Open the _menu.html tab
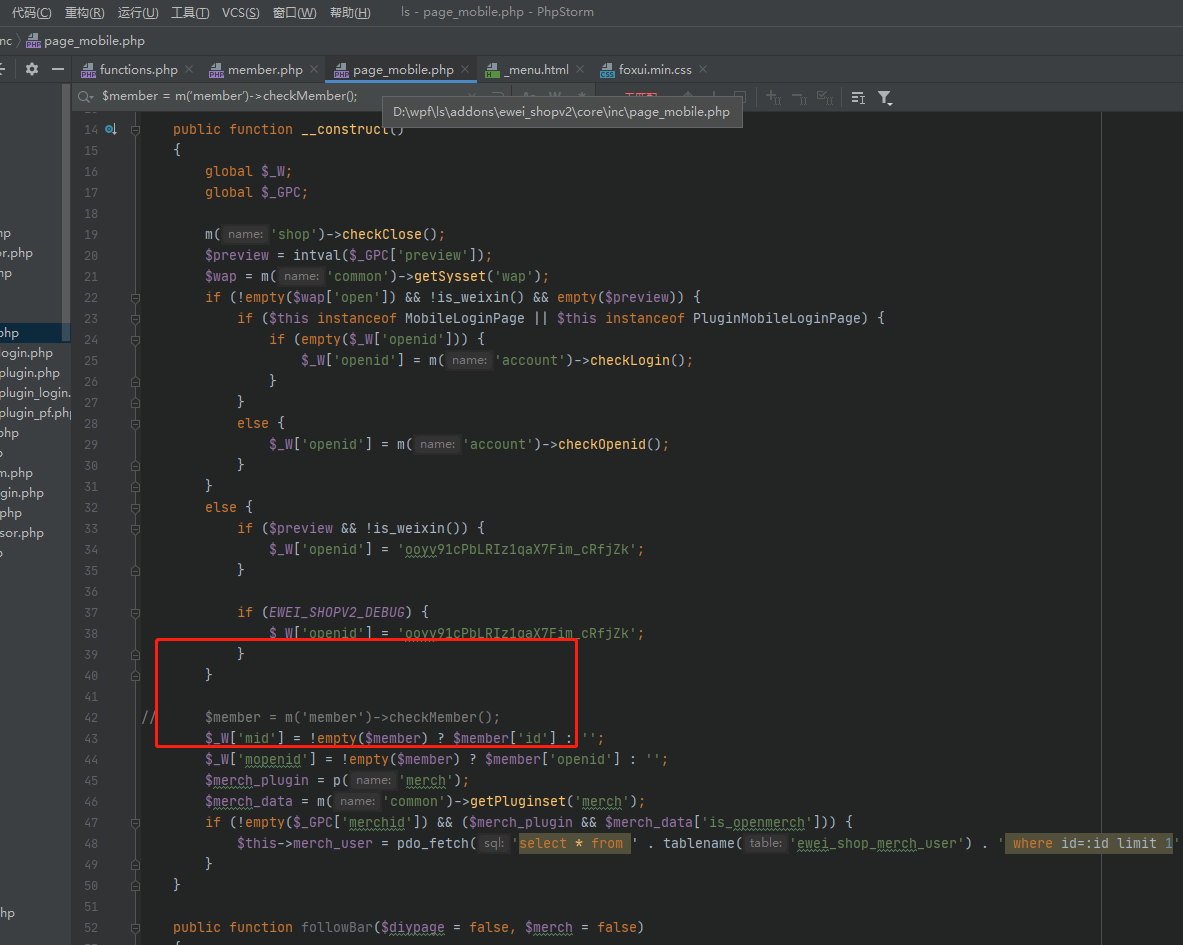Screen dimensions: 1183x945 coord(537,69)
